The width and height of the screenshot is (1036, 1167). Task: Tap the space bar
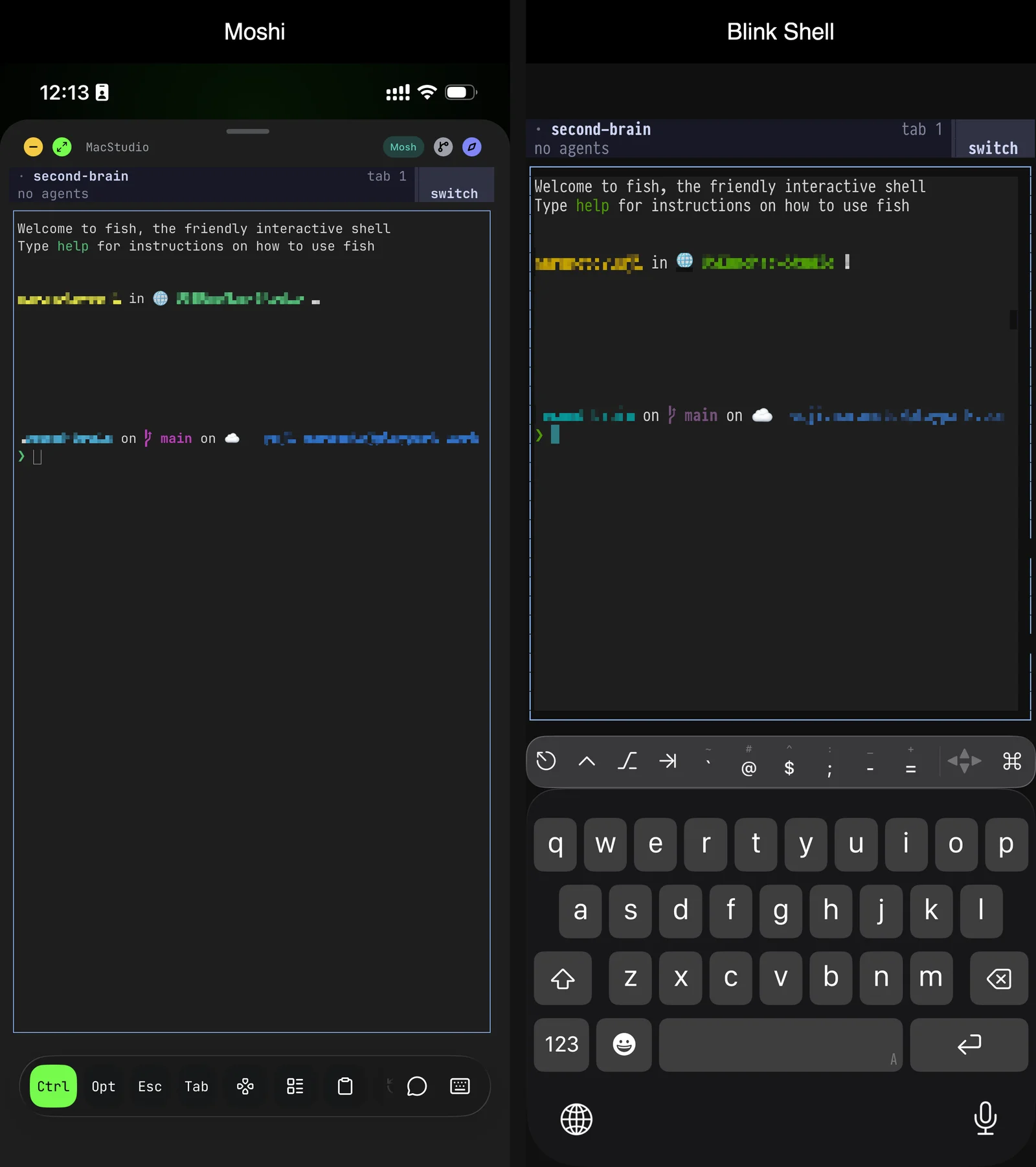[x=780, y=1045]
